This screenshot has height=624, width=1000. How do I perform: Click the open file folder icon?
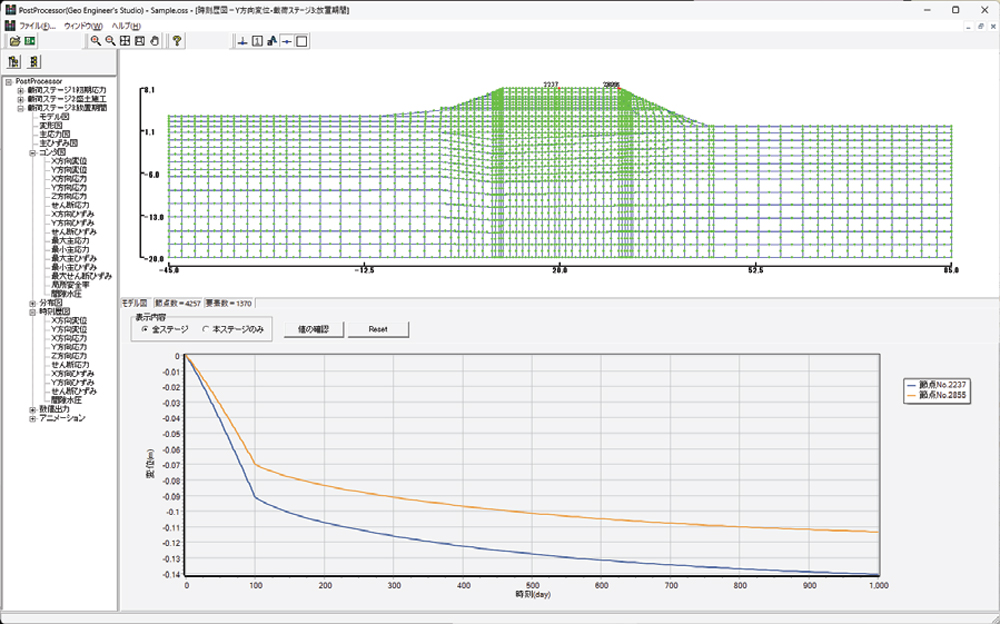click(x=14, y=41)
